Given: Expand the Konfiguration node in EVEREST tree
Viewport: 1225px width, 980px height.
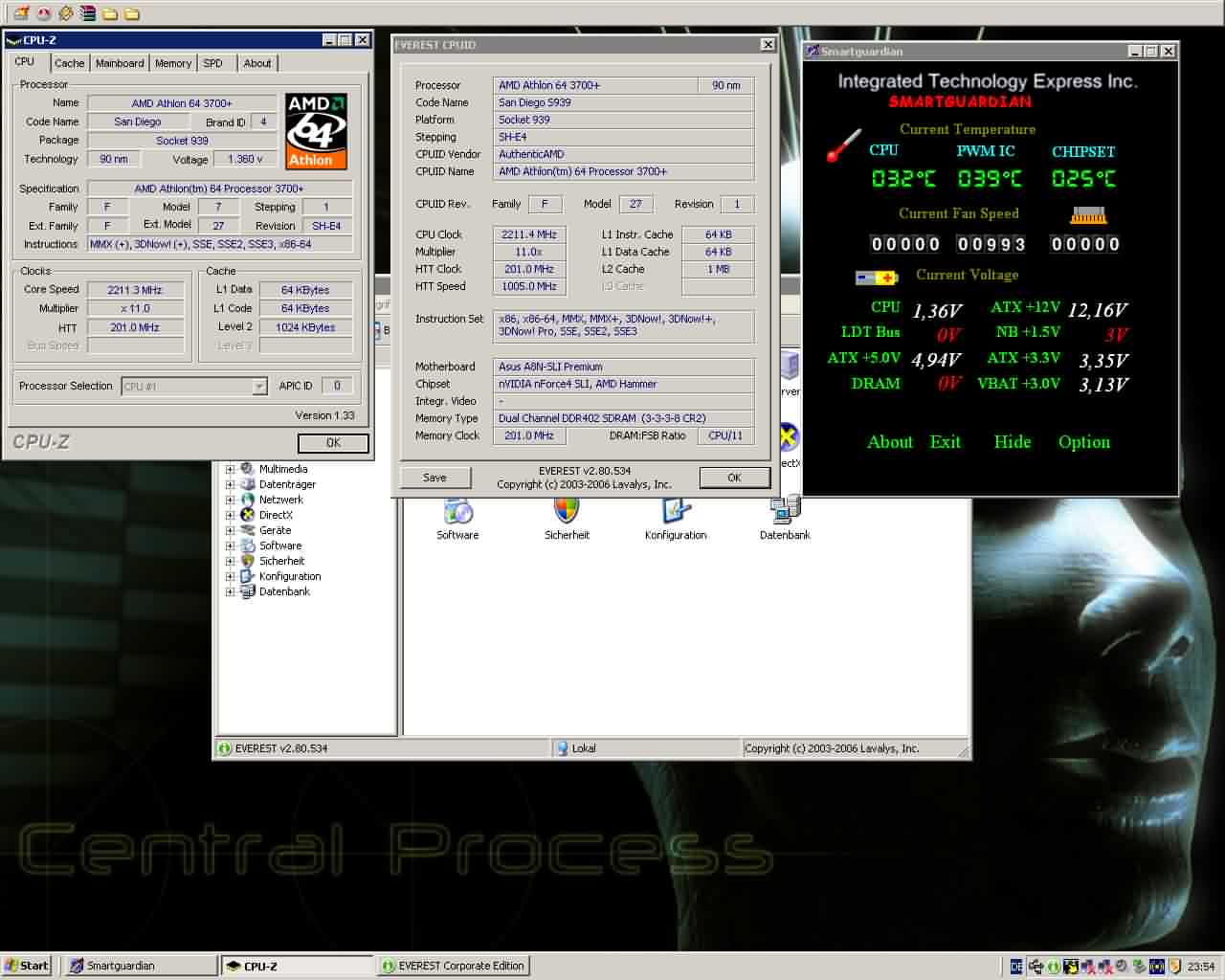Looking at the screenshot, I should pos(230,576).
